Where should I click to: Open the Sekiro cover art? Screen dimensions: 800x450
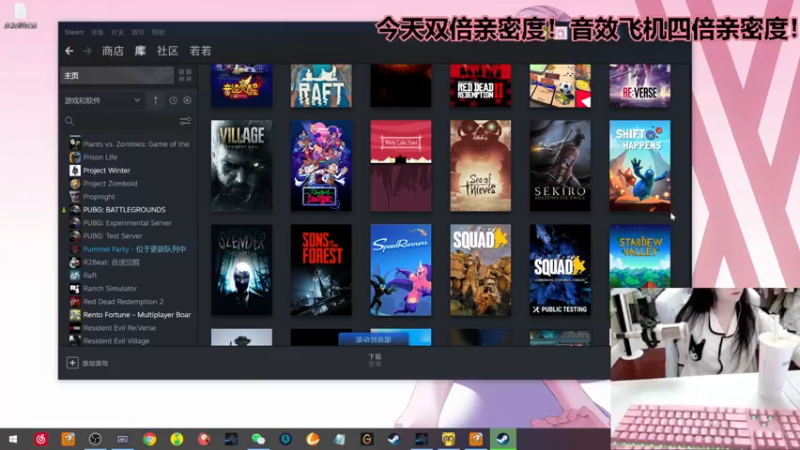click(560, 166)
